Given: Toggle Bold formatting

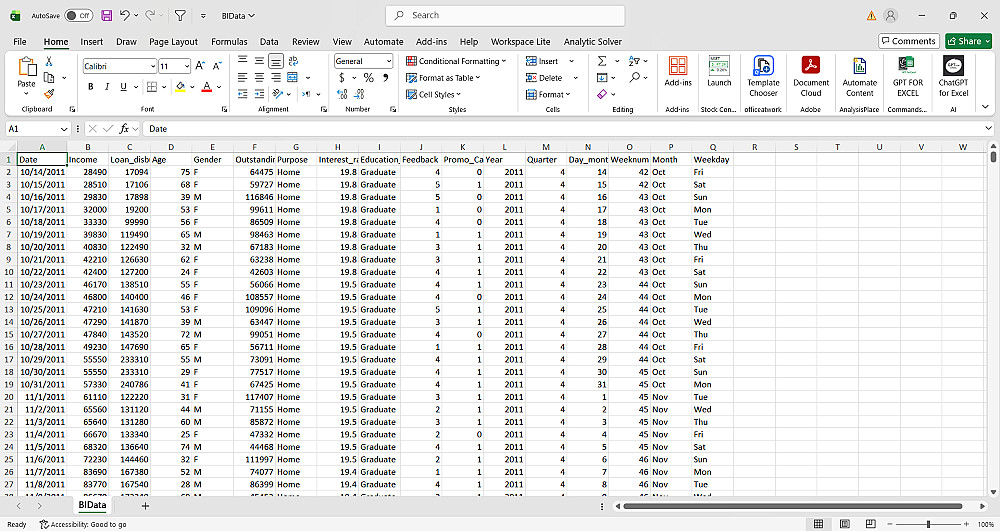Looking at the screenshot, I should (x=91, y=87).
